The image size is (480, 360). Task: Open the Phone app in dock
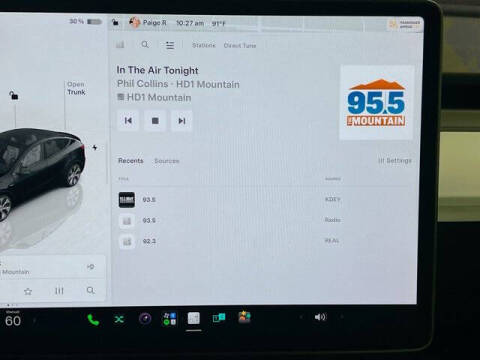[93, 320]
